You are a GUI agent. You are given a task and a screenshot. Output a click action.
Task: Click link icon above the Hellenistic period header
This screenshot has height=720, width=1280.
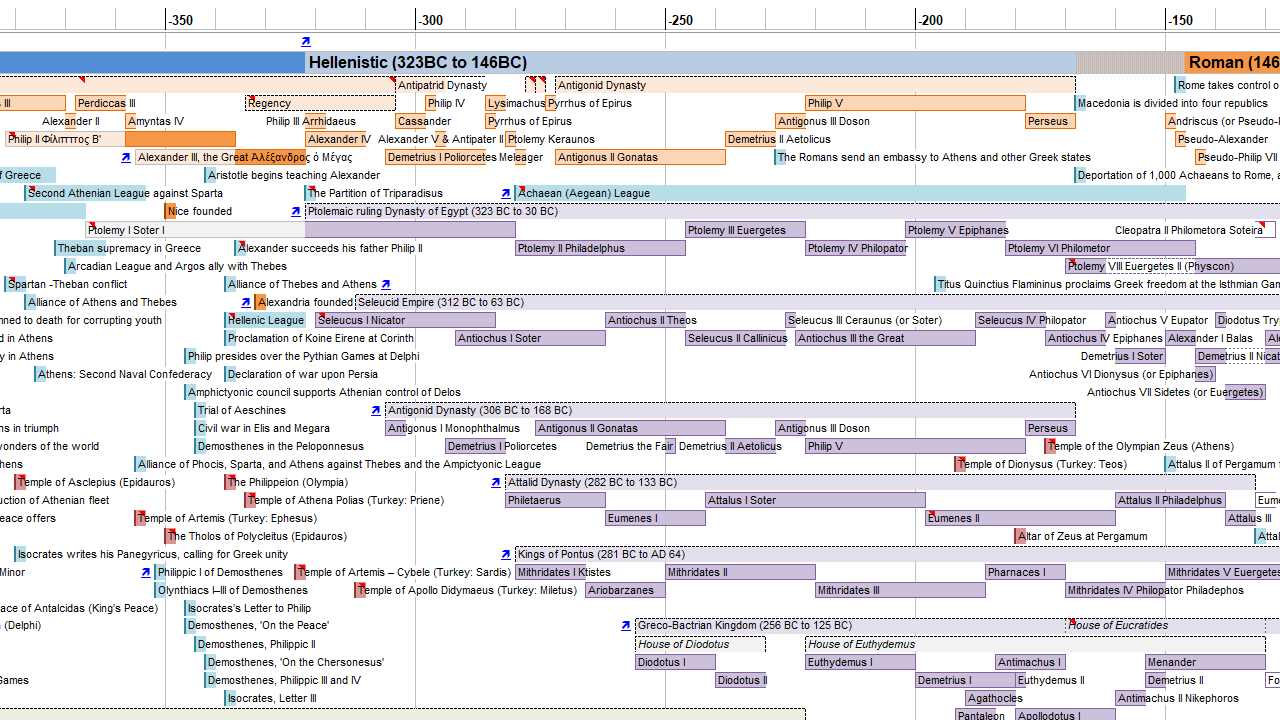306,42
